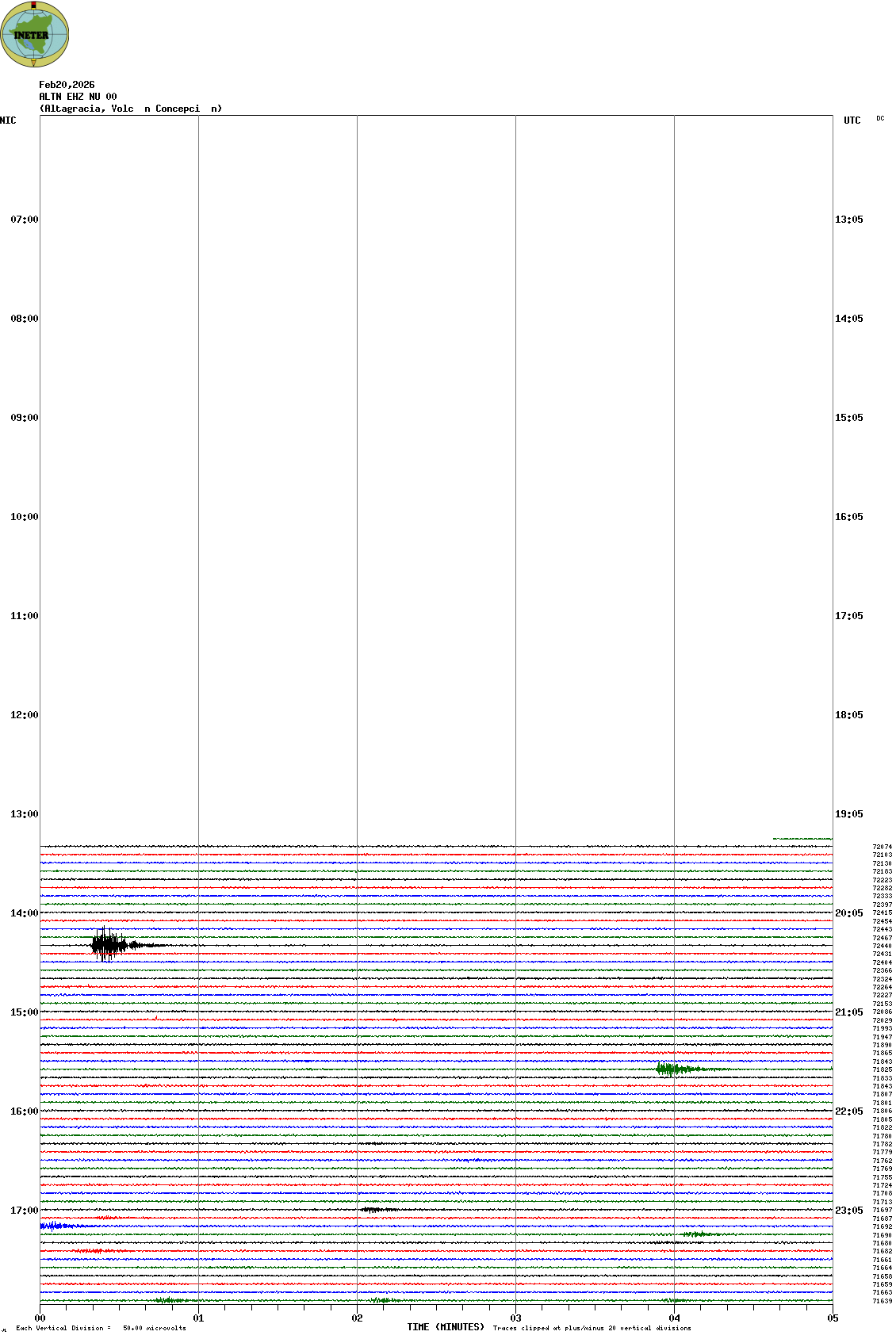The image size is (896, 1339).
Task: Select the 17:00 NIC time label
Action: (x=24, y=1211)
